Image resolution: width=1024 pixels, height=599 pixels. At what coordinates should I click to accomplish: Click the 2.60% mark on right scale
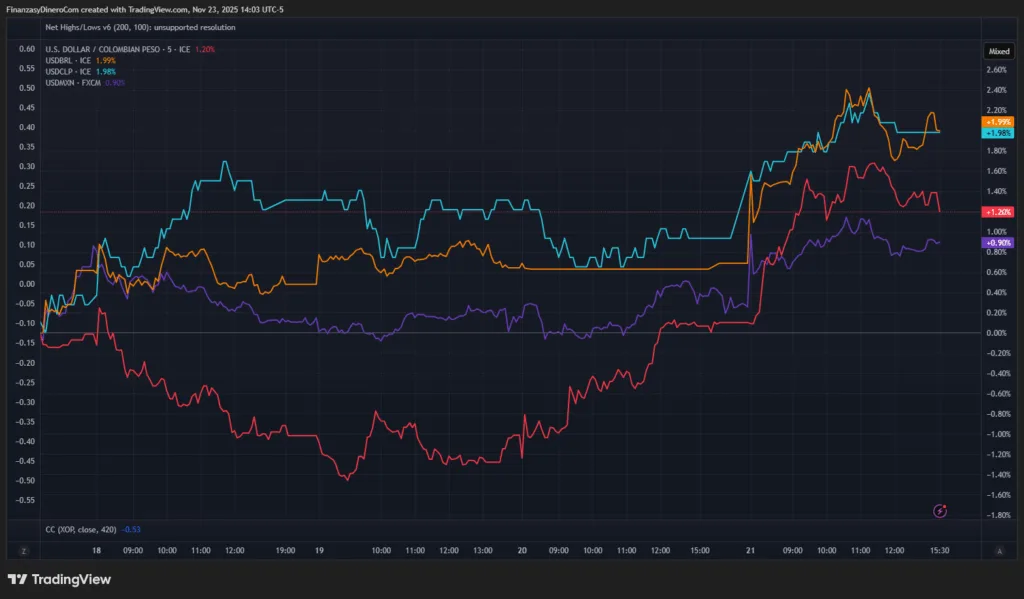pyautogui.click(x=997, y=70)
